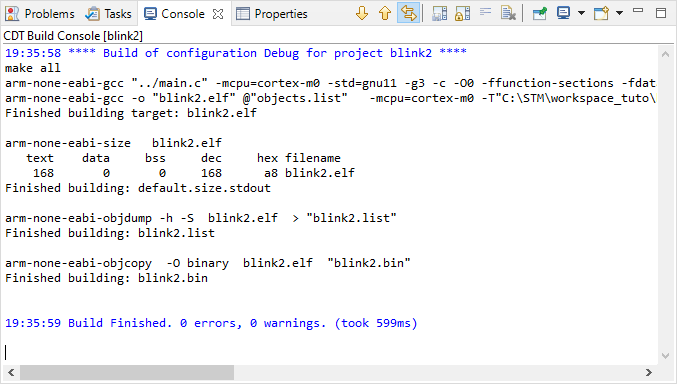Viewport: 677px width, 384px height.
Task: Click the word wrap lines icon
Action: pyautogui.click(x=486, y=12)
